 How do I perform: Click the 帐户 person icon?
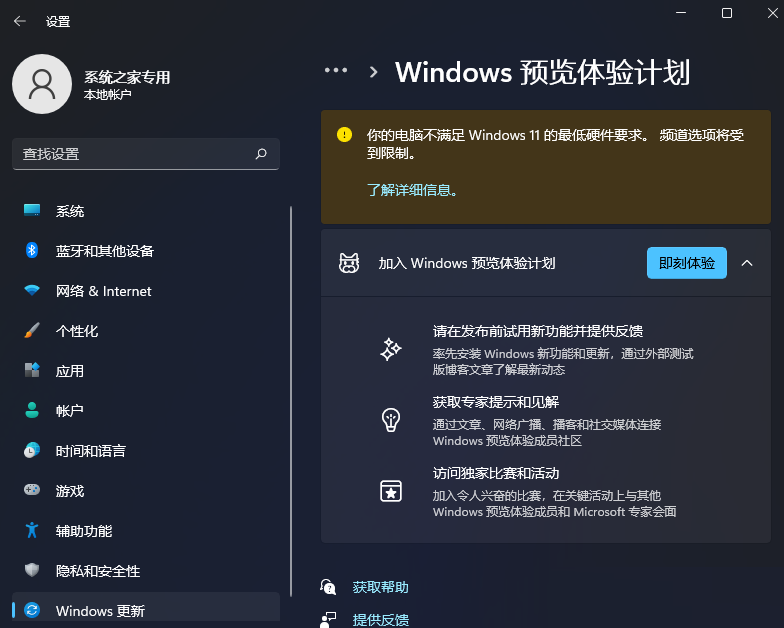click(x=32, y=410)
